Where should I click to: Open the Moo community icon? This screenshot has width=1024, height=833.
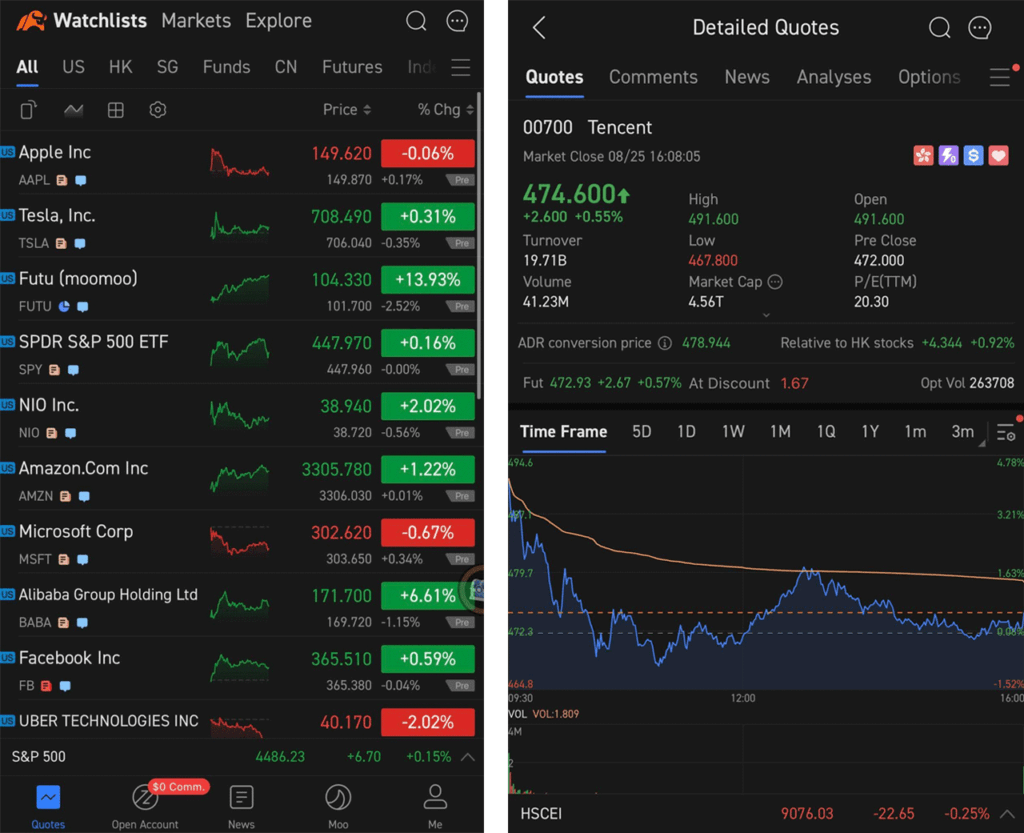pyautogui.click(x=338, y=797)
